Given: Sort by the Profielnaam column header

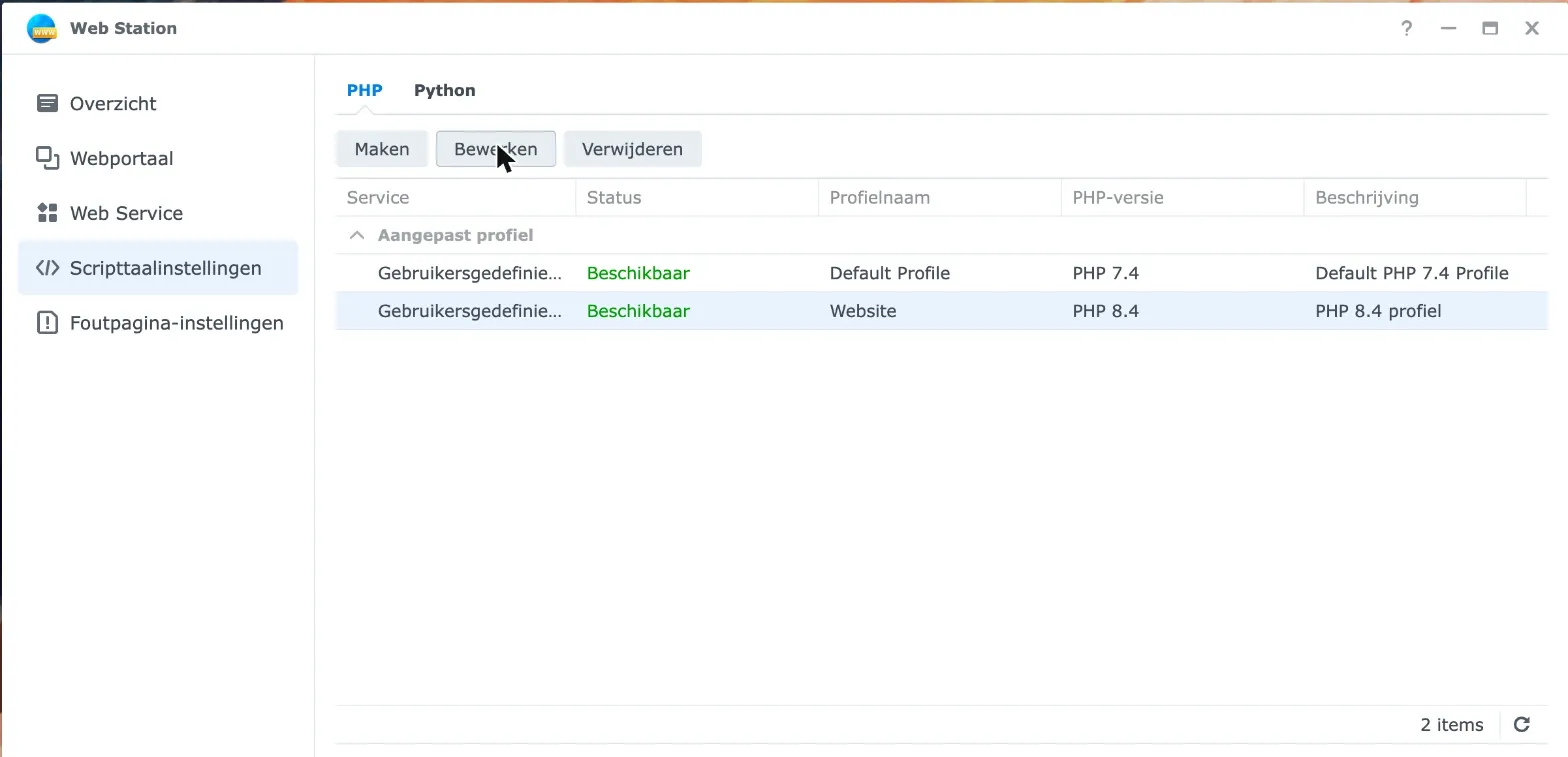Looking at the screenshot, I should click(940, 198).
